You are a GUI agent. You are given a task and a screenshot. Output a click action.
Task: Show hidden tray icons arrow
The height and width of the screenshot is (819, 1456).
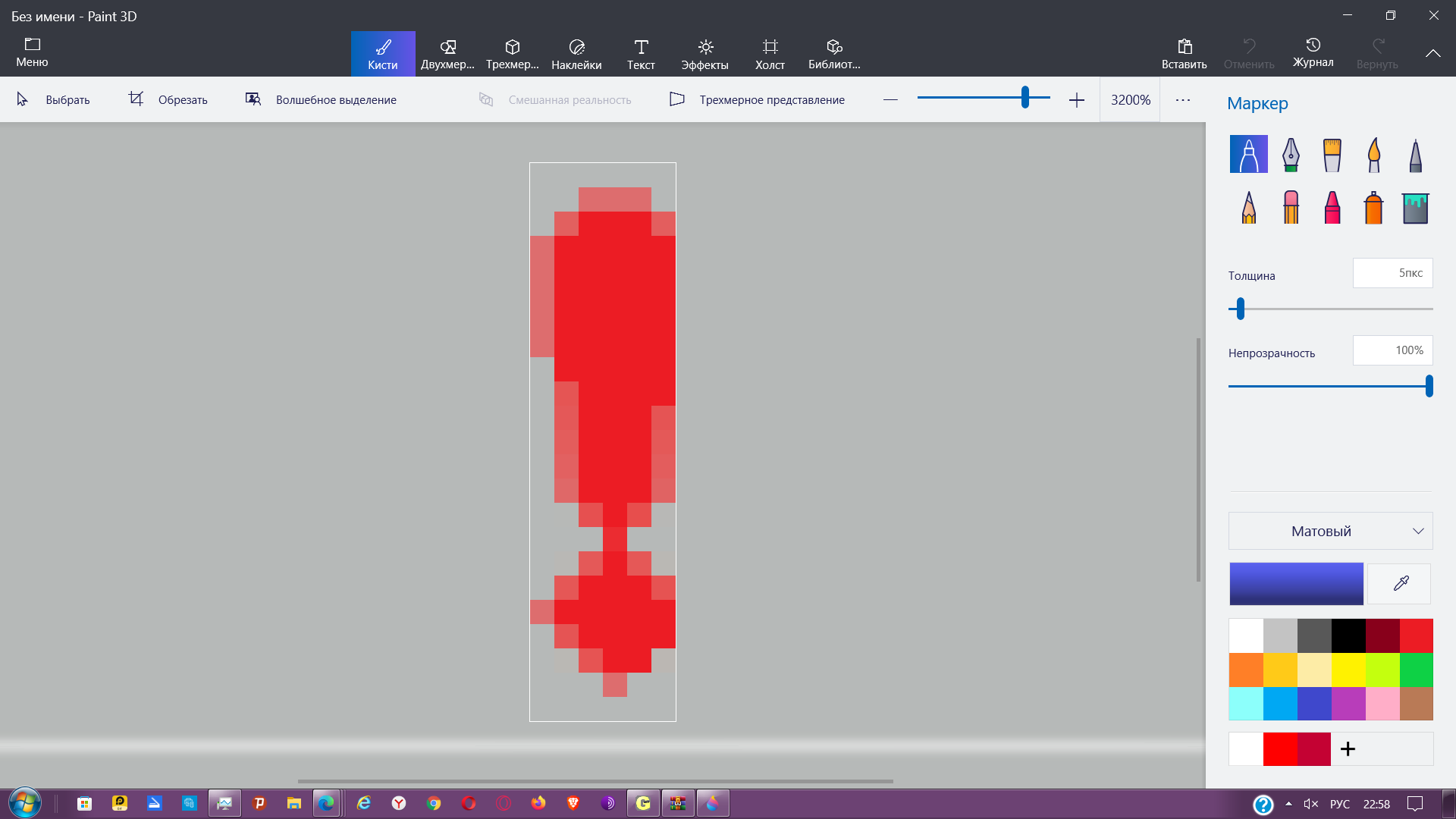point(1288,804)
